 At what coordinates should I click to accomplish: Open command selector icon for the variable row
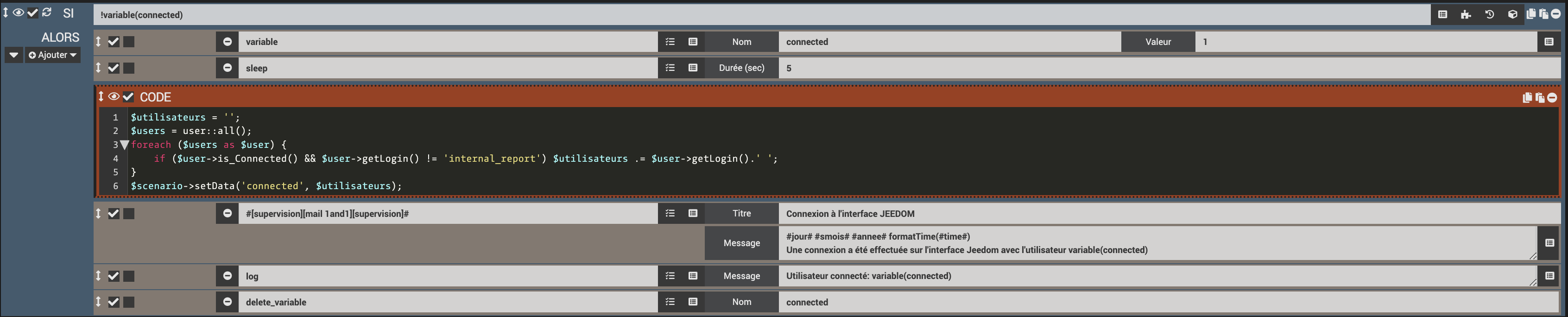[x=693, y=41]
